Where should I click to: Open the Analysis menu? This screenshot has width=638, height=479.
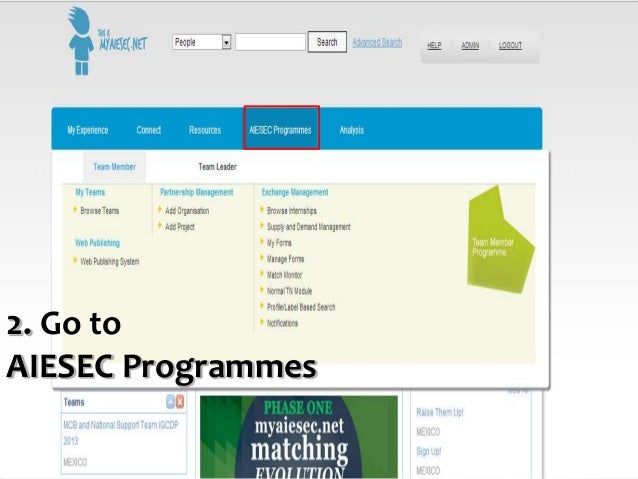point(352,130)
